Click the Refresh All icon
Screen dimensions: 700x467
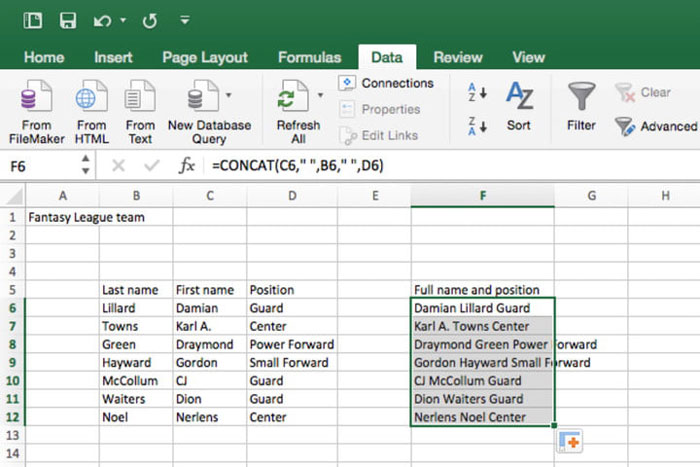click(293, 96)
